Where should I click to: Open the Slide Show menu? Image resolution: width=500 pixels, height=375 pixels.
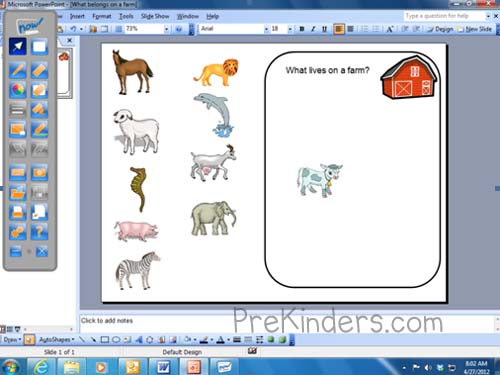155,16
